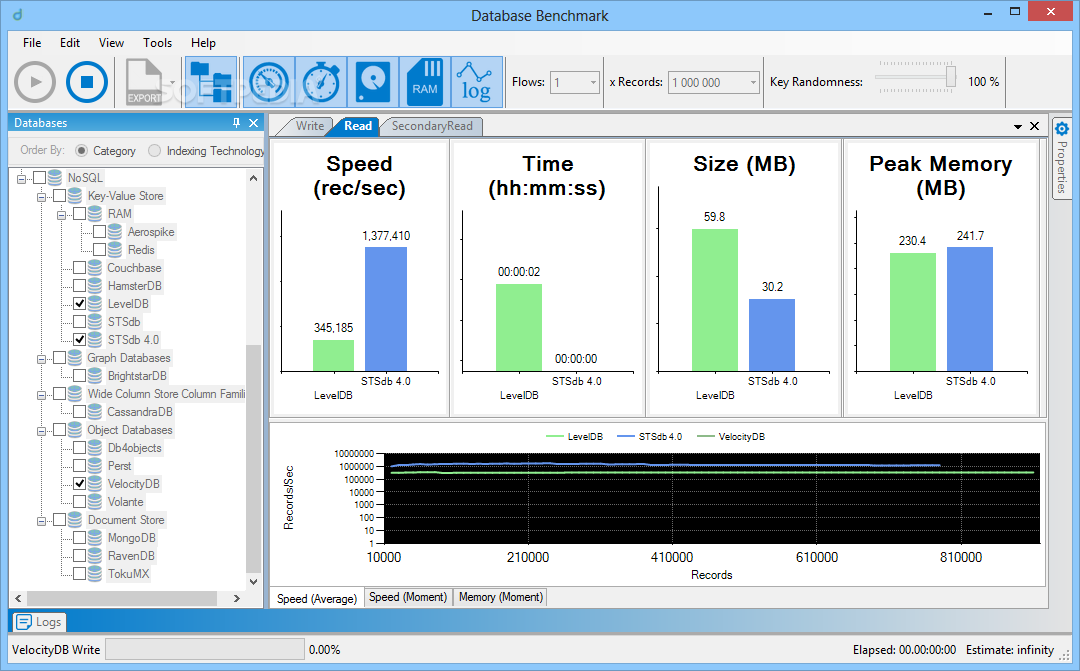Click the VelocityDB Write progress bar
The width and height of the screenshot is (1080, 671).
tap(205, 649)
